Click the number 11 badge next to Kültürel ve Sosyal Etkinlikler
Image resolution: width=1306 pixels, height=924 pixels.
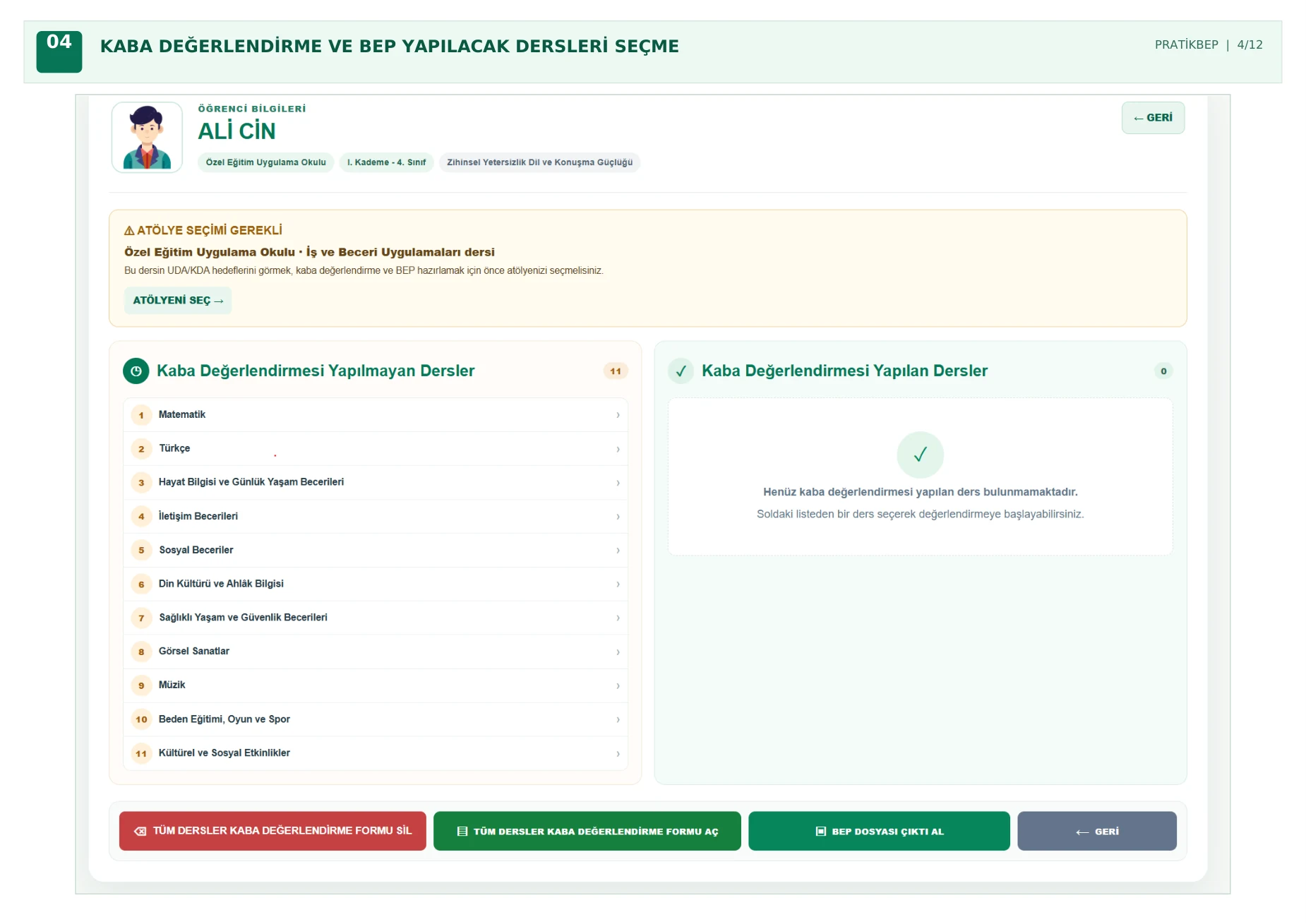[x=141, y=753]
